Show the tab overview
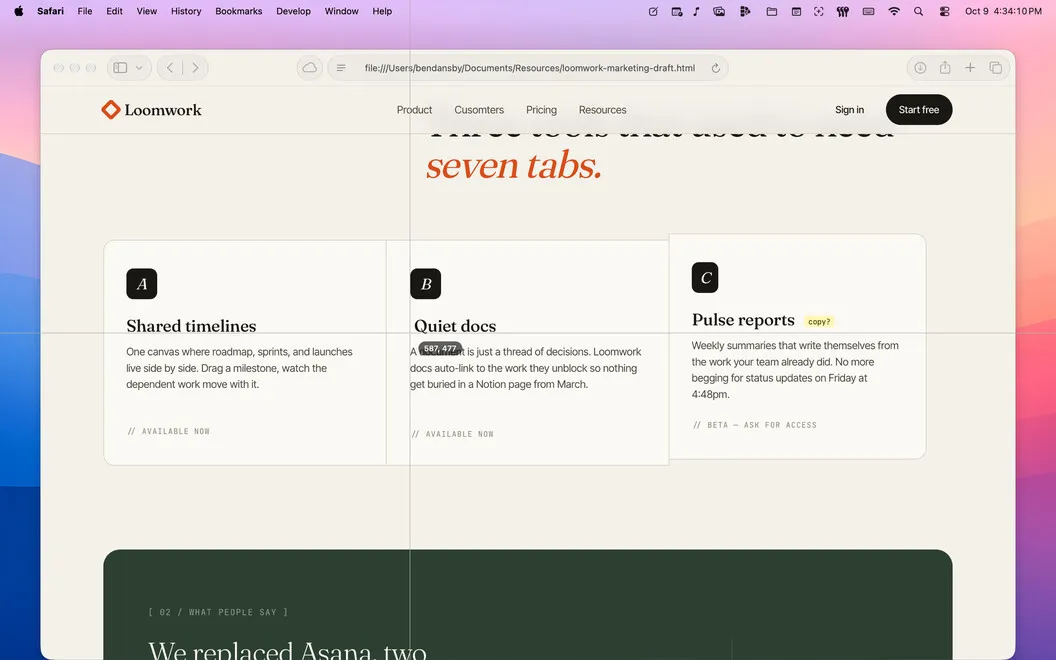1056x660 pixels. pyautogui.click(x=995, y=67)
